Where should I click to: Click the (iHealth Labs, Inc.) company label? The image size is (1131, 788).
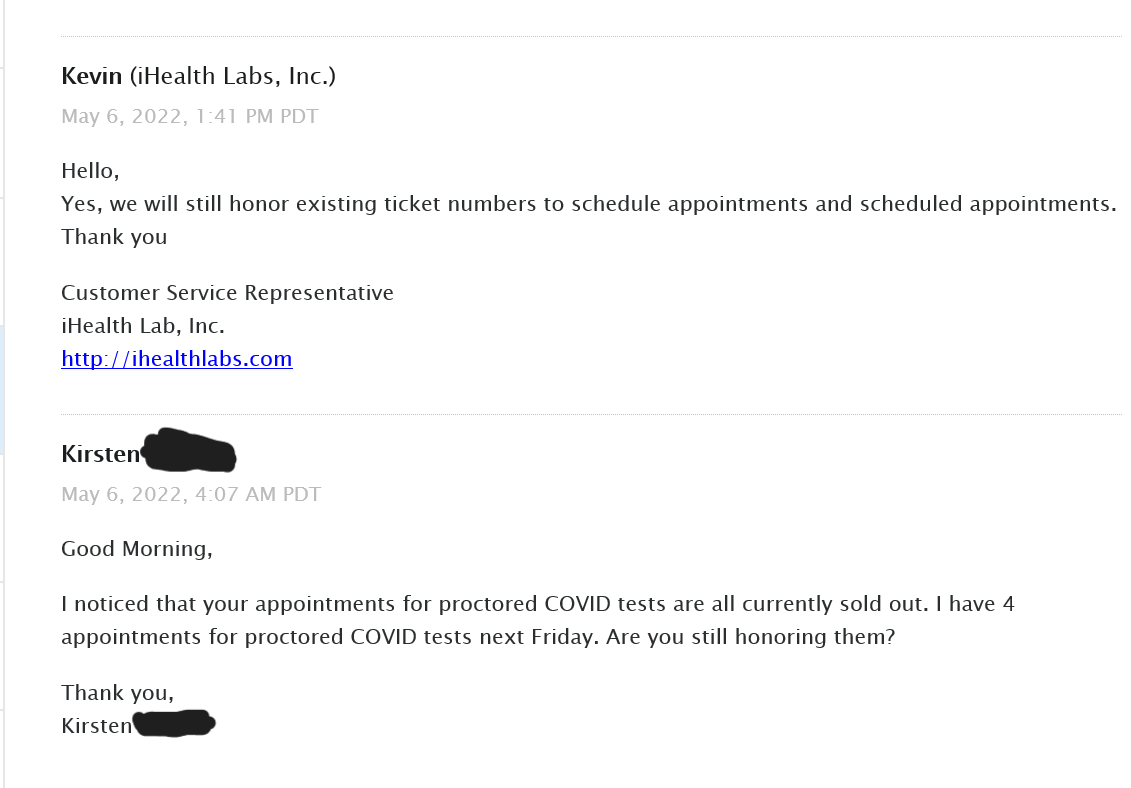[232, 76]
